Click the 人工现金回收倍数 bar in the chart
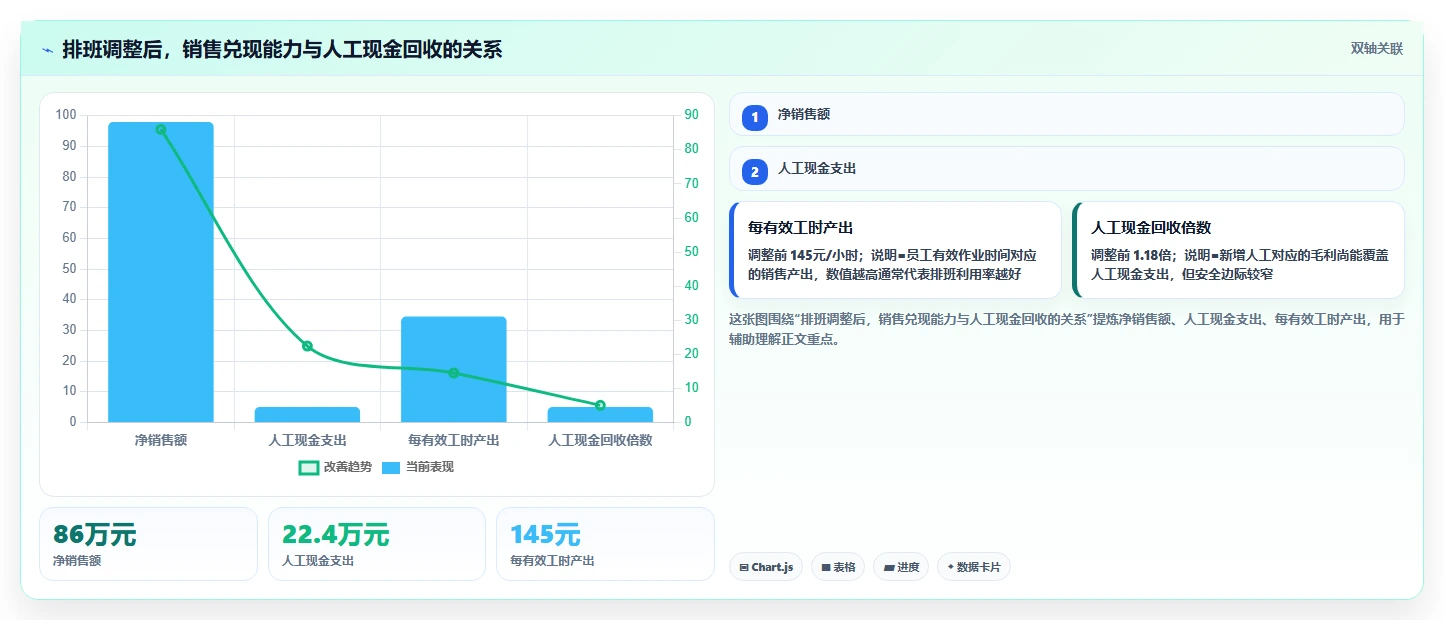 point(600,414)
